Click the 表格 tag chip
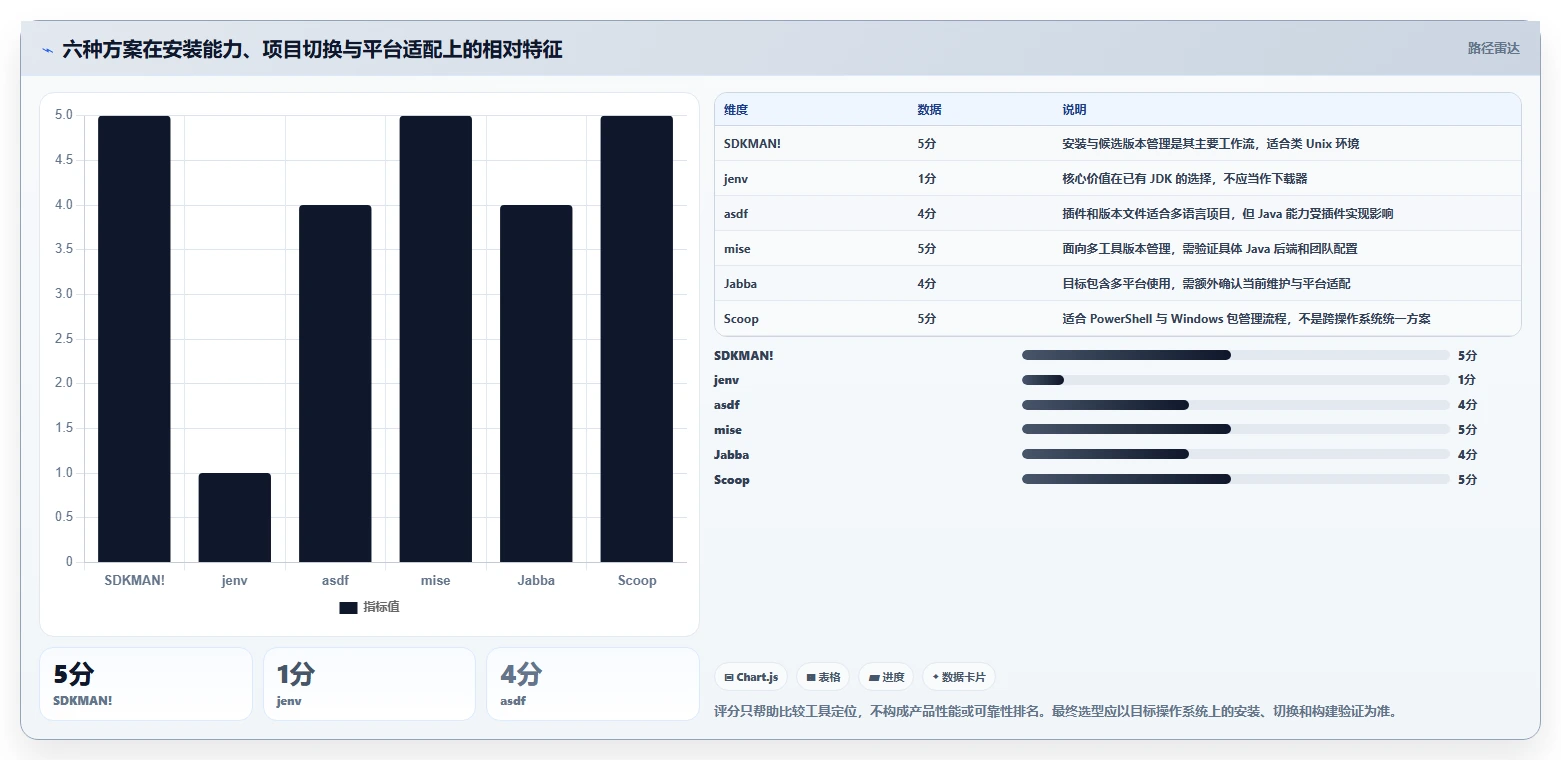 click(x=823, y=677)
